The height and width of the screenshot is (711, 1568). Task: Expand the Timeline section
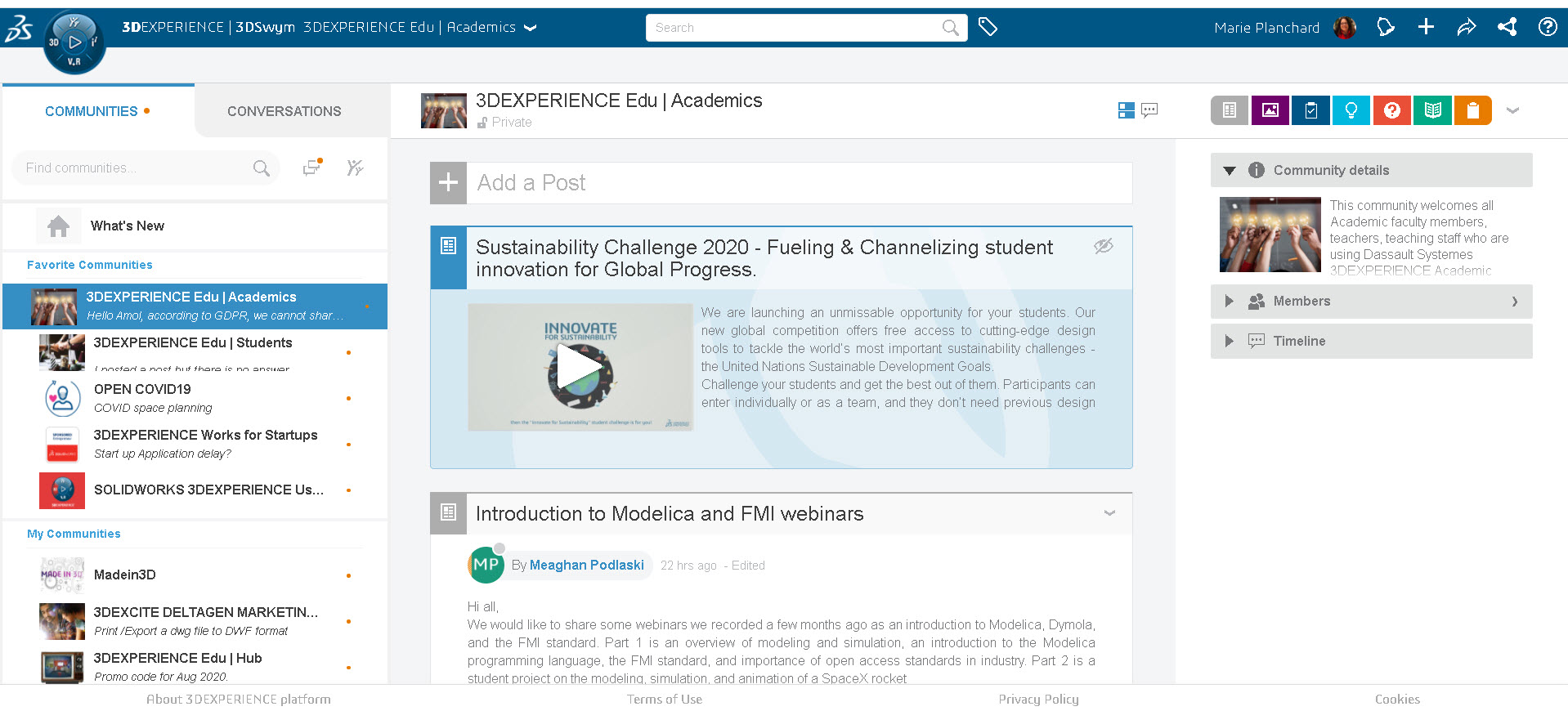click(1230, 341)
